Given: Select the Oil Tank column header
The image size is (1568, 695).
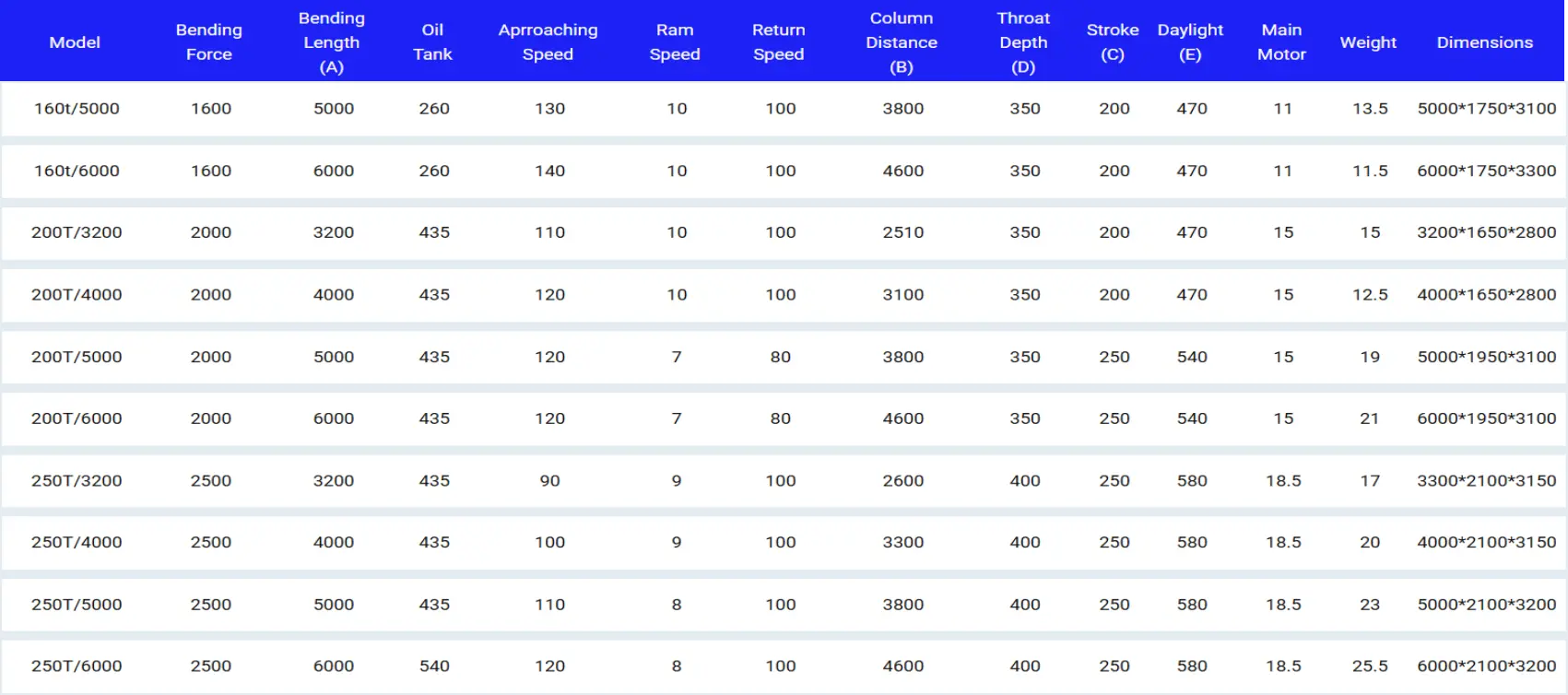Looking at the screenshot, I should [x=432, y=42].
